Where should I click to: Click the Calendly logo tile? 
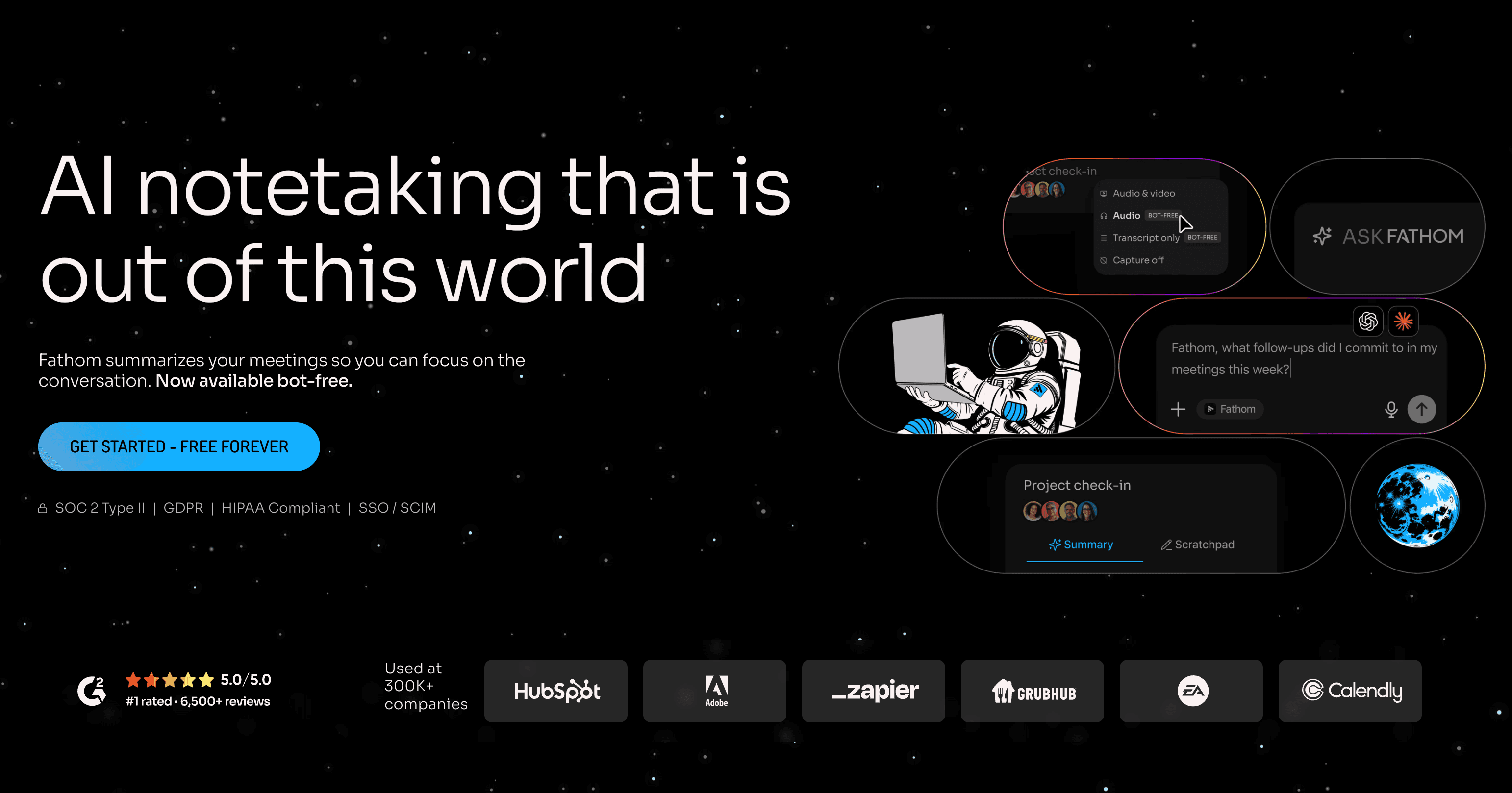pyautogui.click(x=1350, y=691)
